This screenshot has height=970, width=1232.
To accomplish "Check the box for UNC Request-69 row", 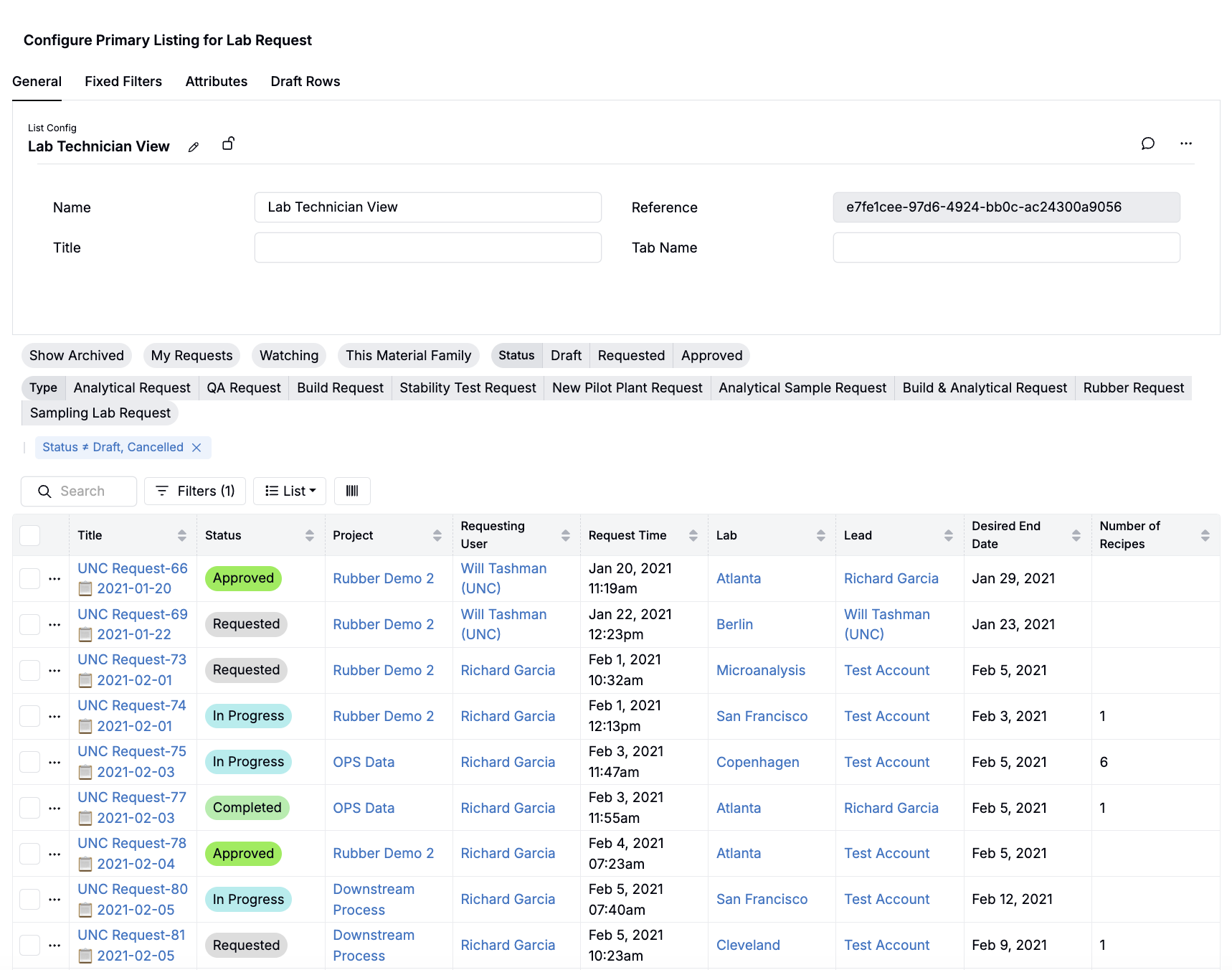I will coord(30,624).
